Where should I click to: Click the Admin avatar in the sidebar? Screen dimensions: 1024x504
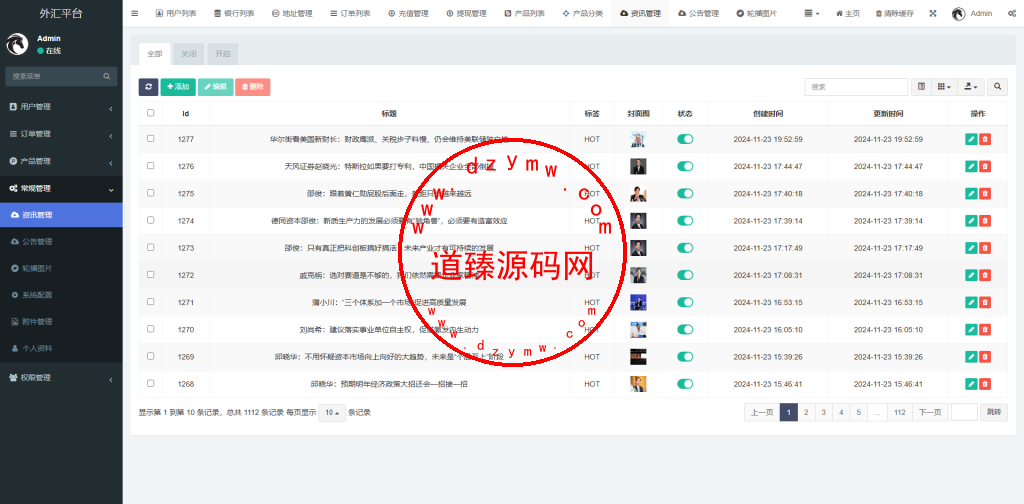coord(17,44)
